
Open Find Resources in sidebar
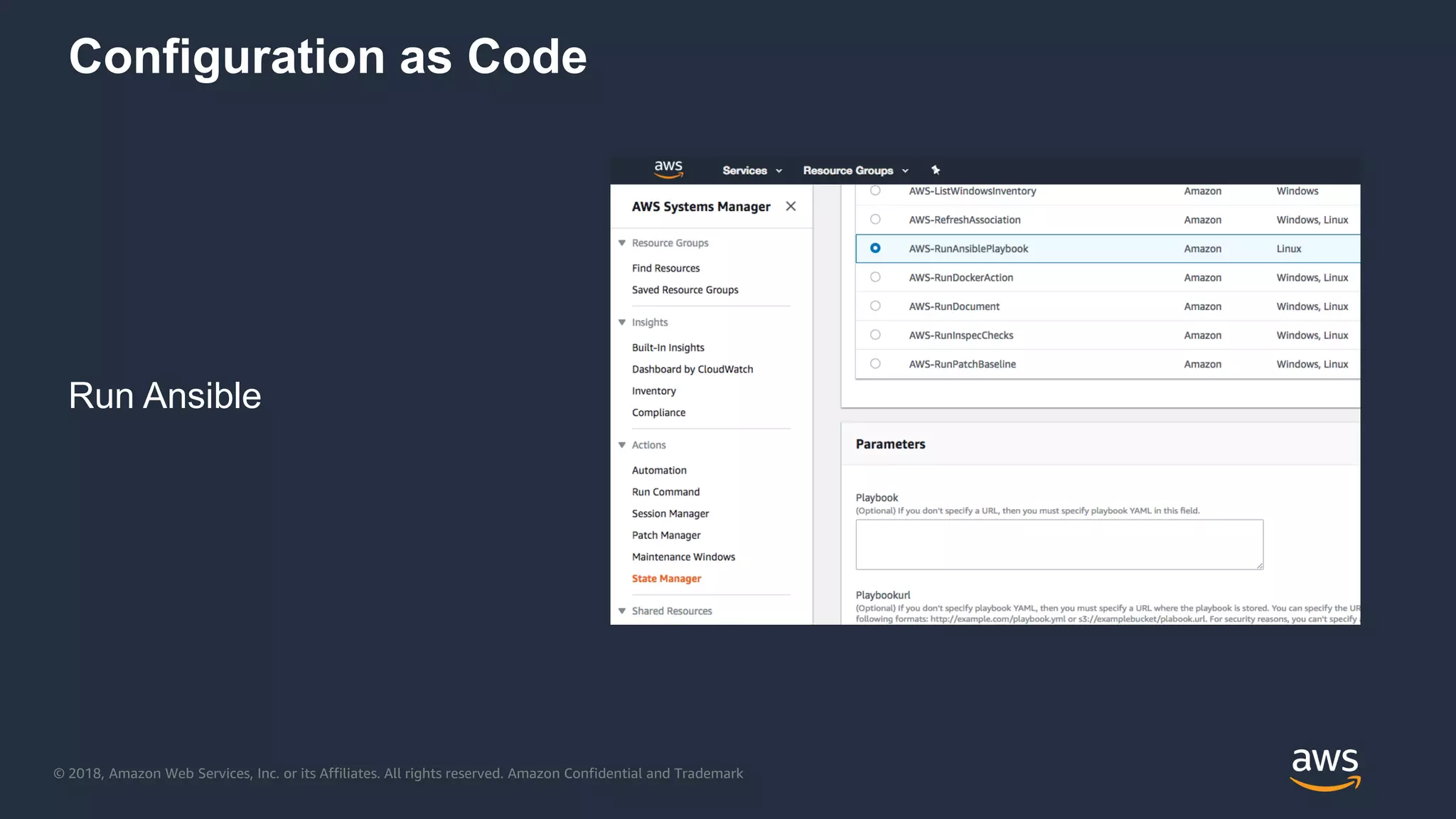(665, 268)
